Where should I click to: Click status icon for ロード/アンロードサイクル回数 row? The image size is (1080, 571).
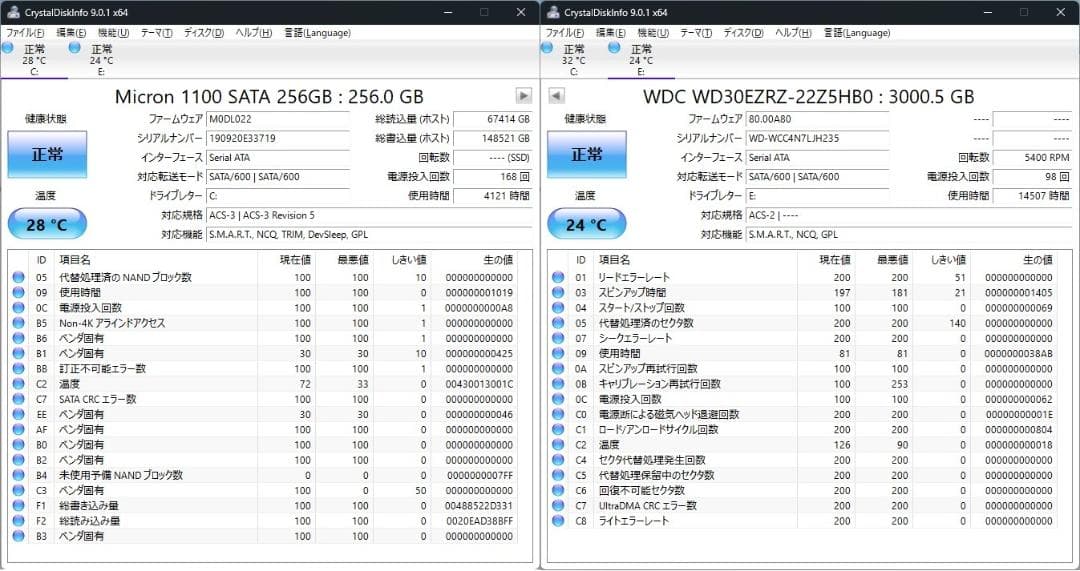[558, 429]
